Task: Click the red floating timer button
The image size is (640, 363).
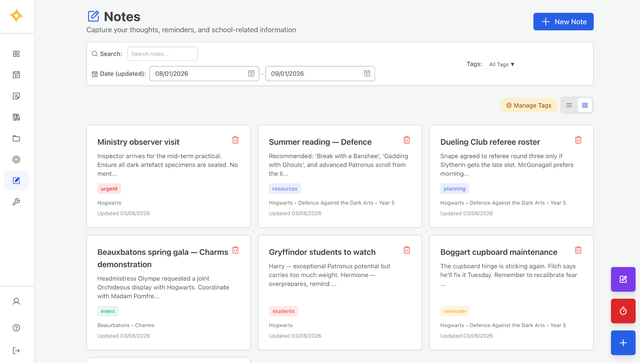Action: pos(623,311)
